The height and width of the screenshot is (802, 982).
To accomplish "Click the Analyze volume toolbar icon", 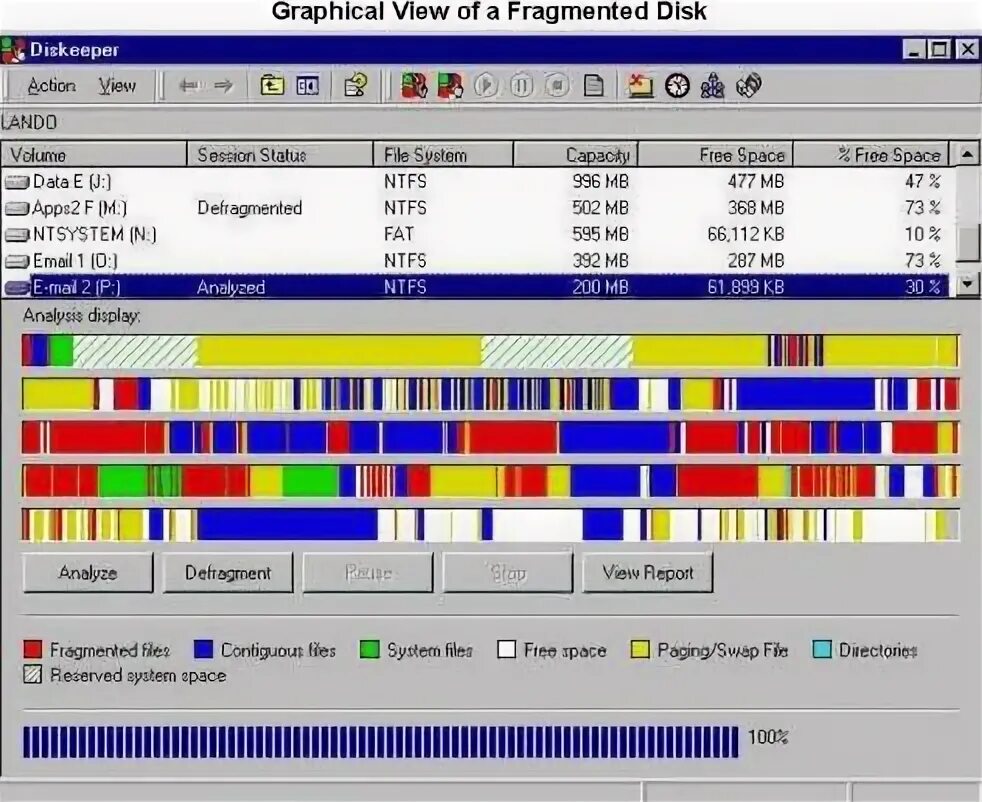I will coord(414,85).
